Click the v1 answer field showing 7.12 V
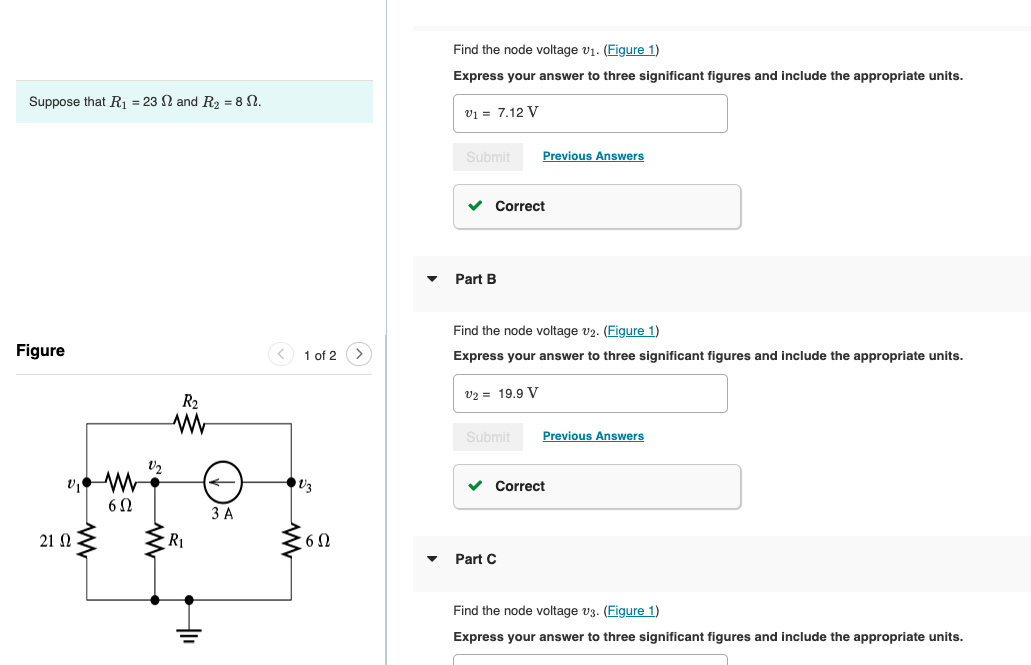This screenshot has height=665, width=1031. tap(590, 113)
